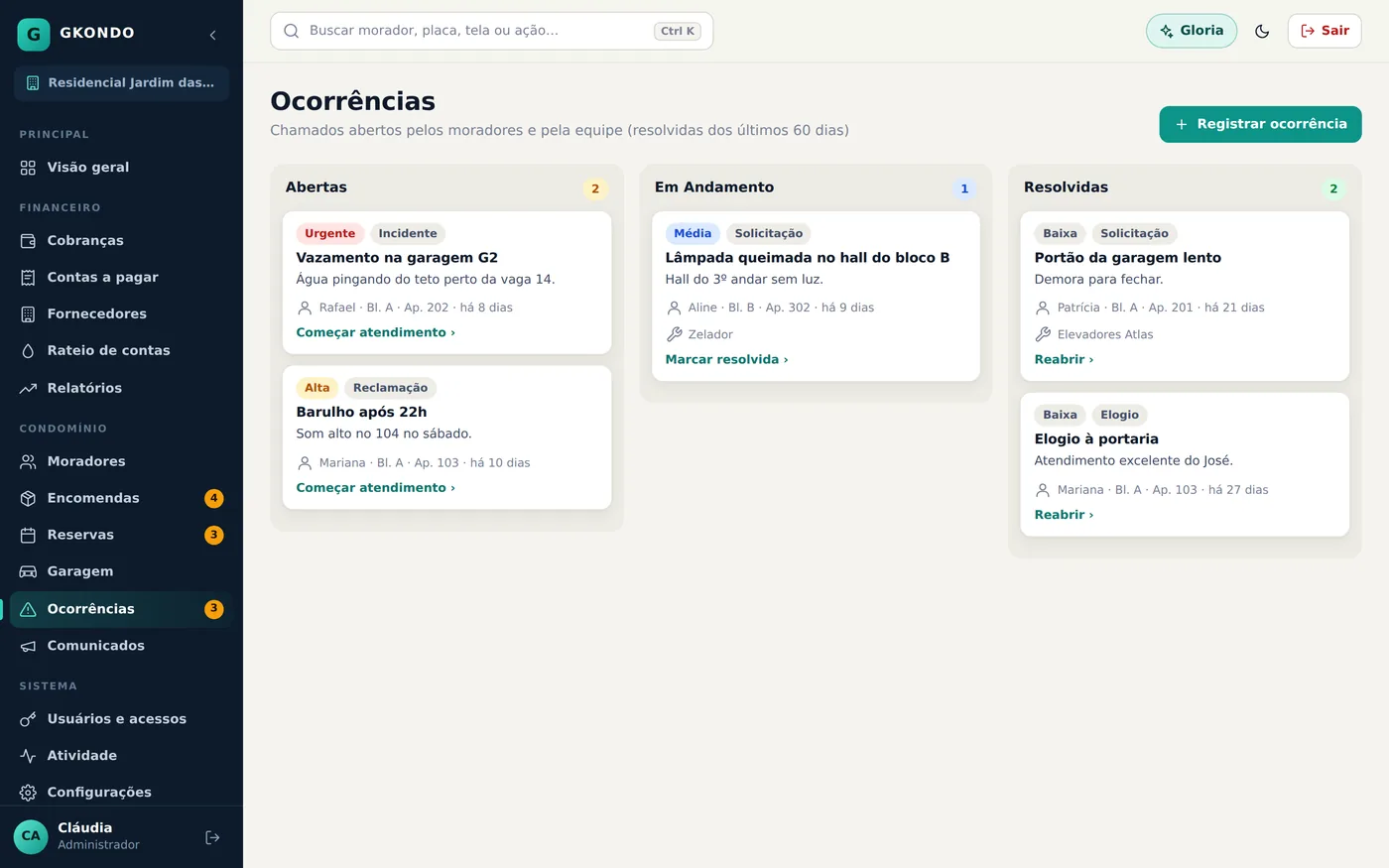Click the Encomendas package icon
Image resolution: width=1389 pixels, height=868 pixels.
[28, 498]
